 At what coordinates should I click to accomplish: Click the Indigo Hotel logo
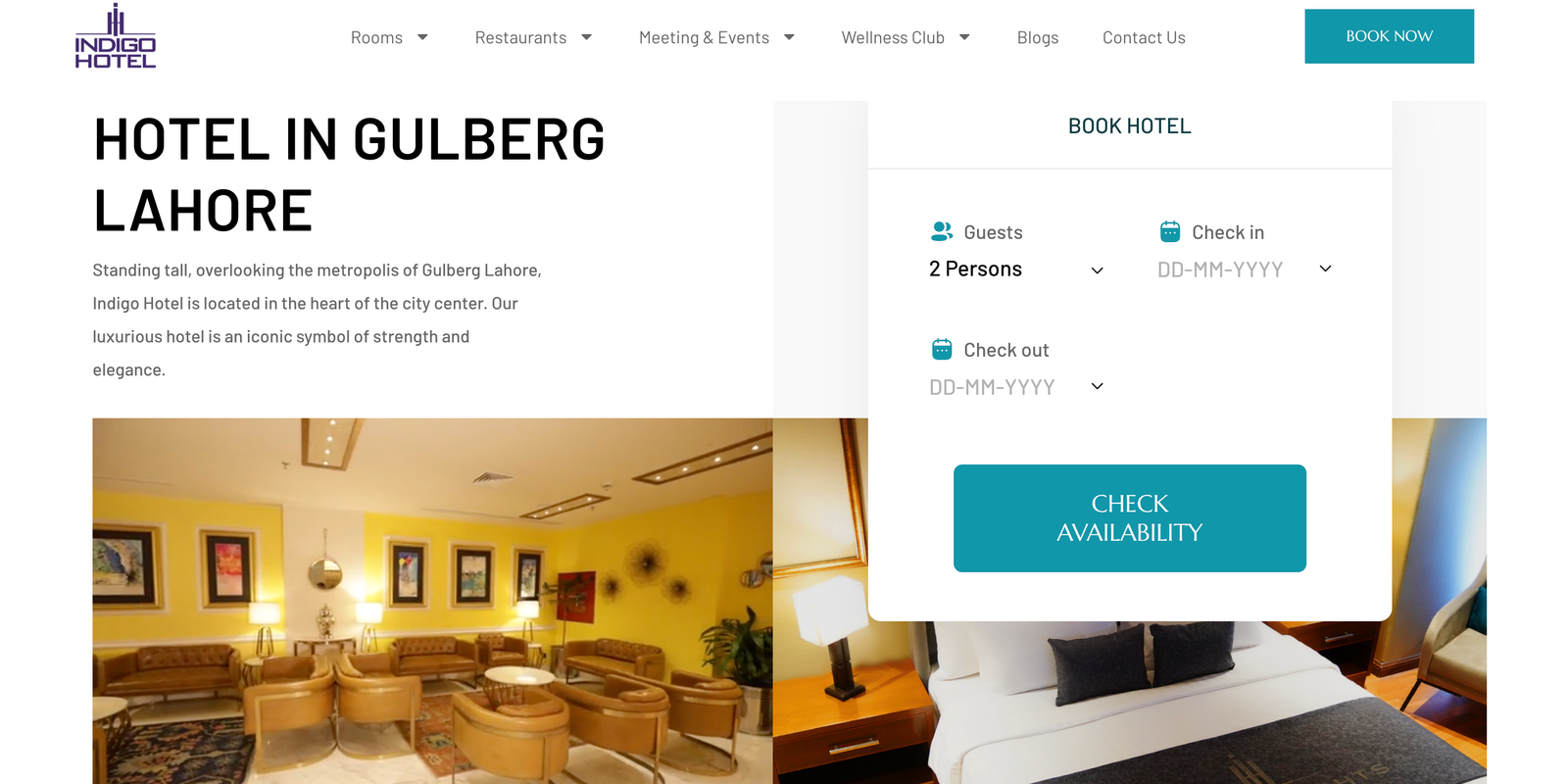click(x=116, y=36)
